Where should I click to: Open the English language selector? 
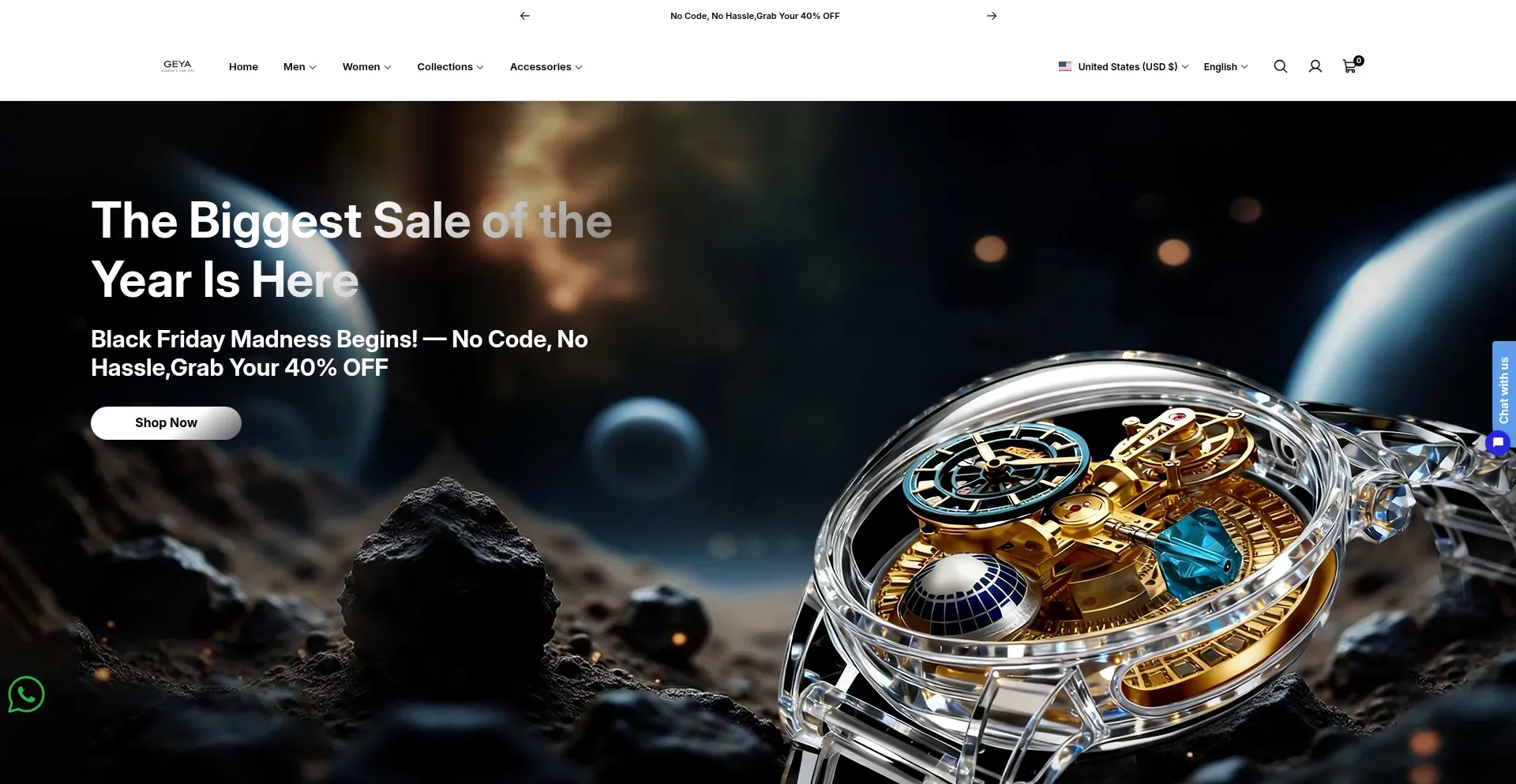pos(1225,67)
